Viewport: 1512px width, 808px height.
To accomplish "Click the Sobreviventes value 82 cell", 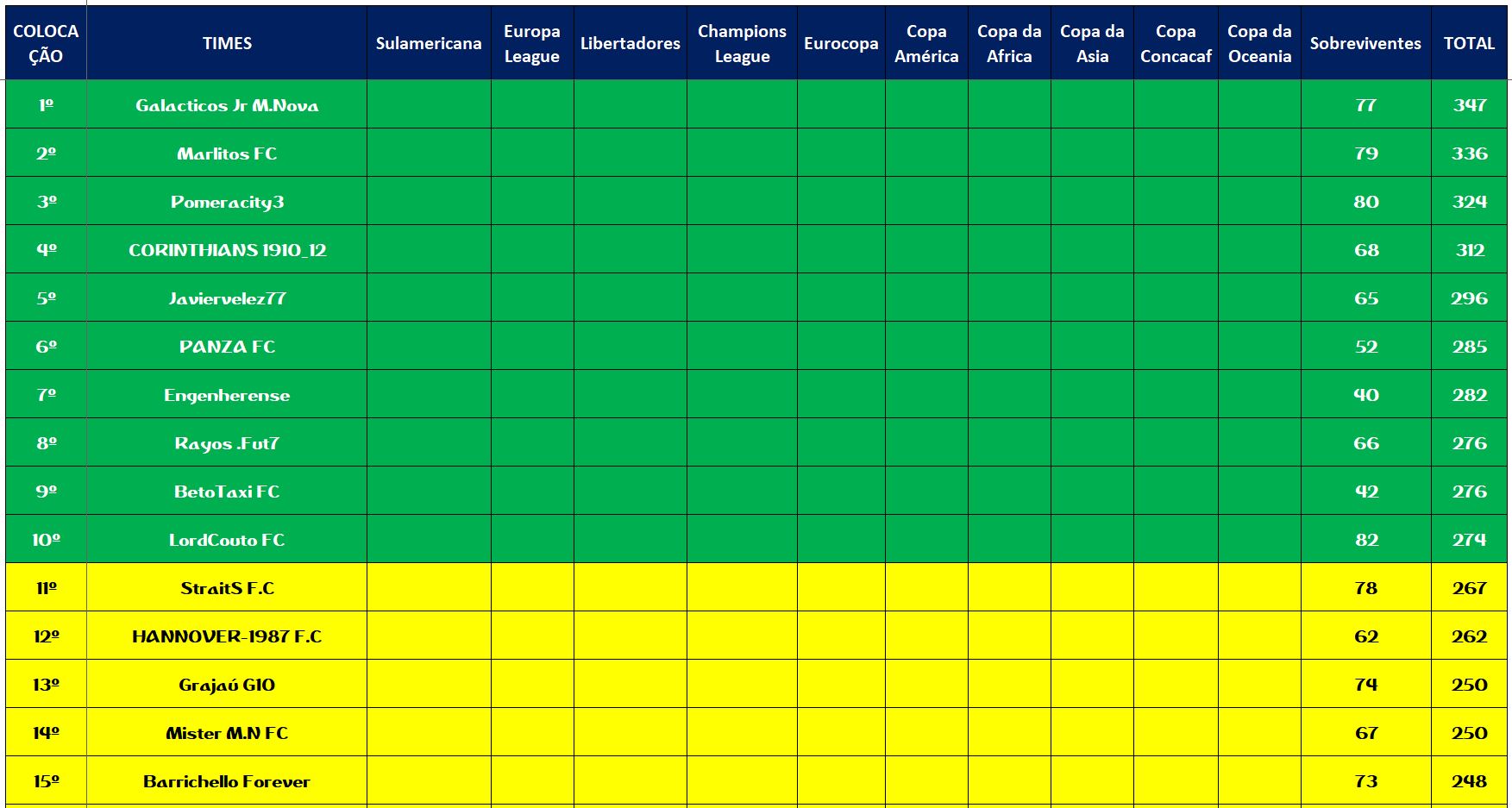I will click(x=1366, y=540).
